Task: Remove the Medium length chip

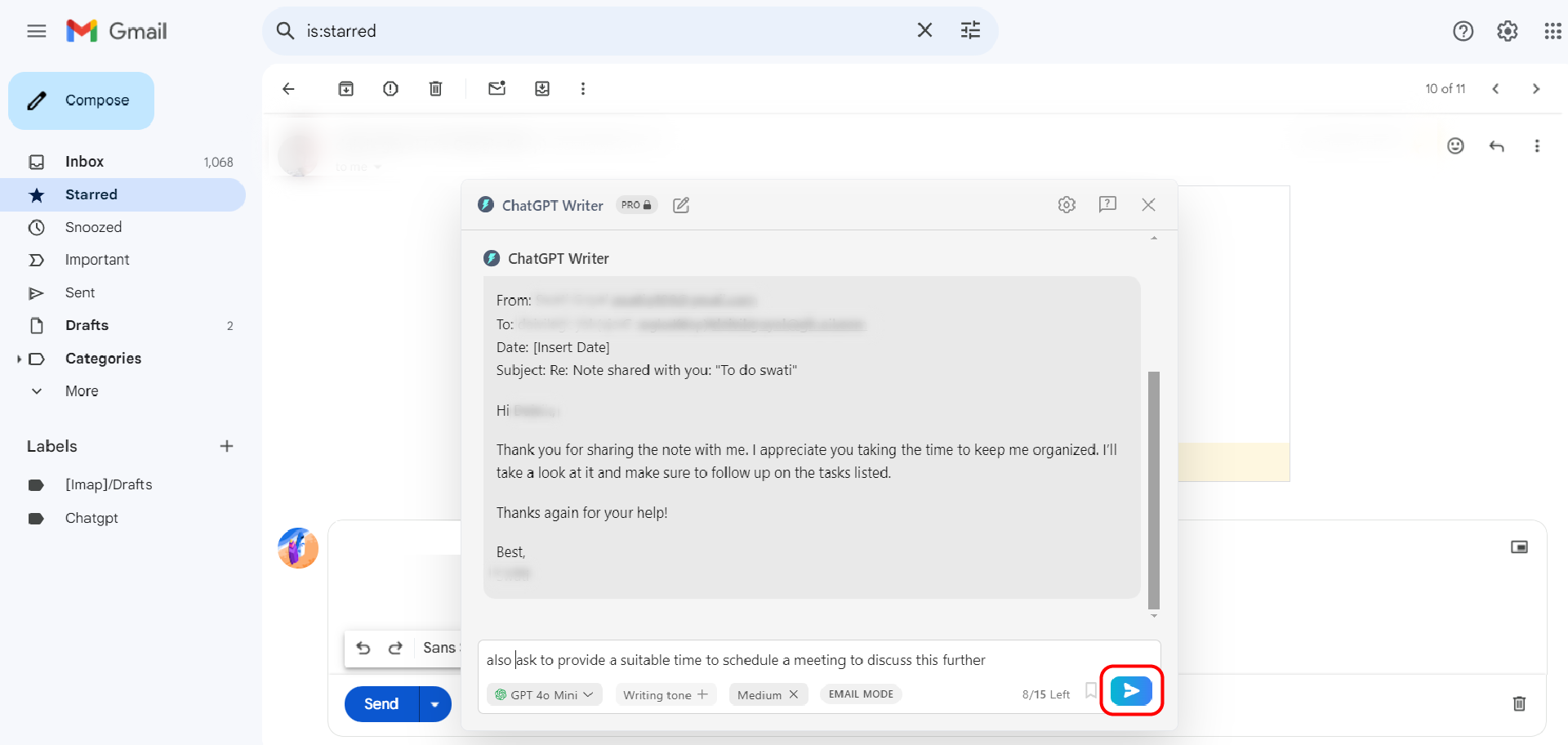Action: click(x=793, y=694)
